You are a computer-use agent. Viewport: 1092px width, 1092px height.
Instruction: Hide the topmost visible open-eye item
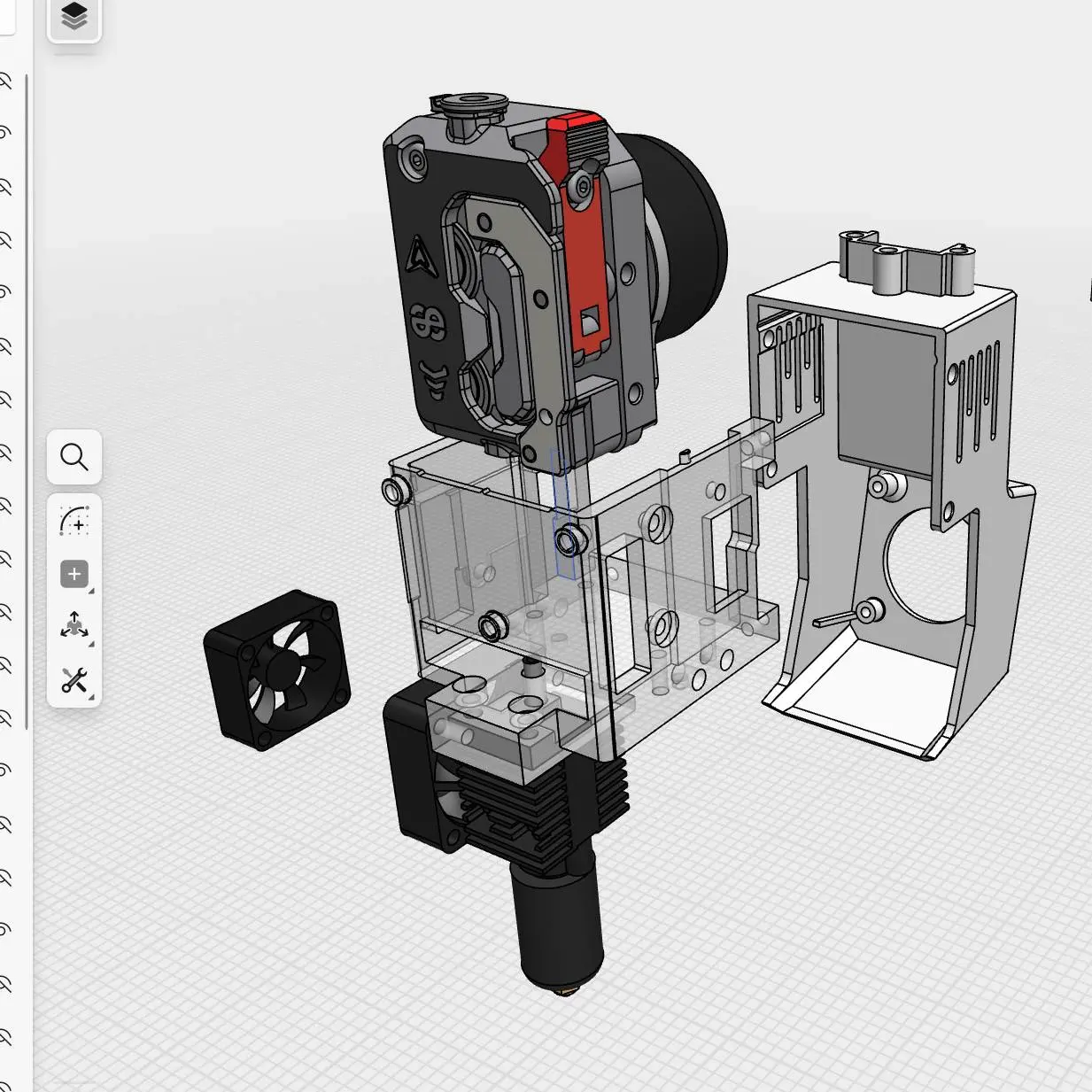click(x=5, y=133)
